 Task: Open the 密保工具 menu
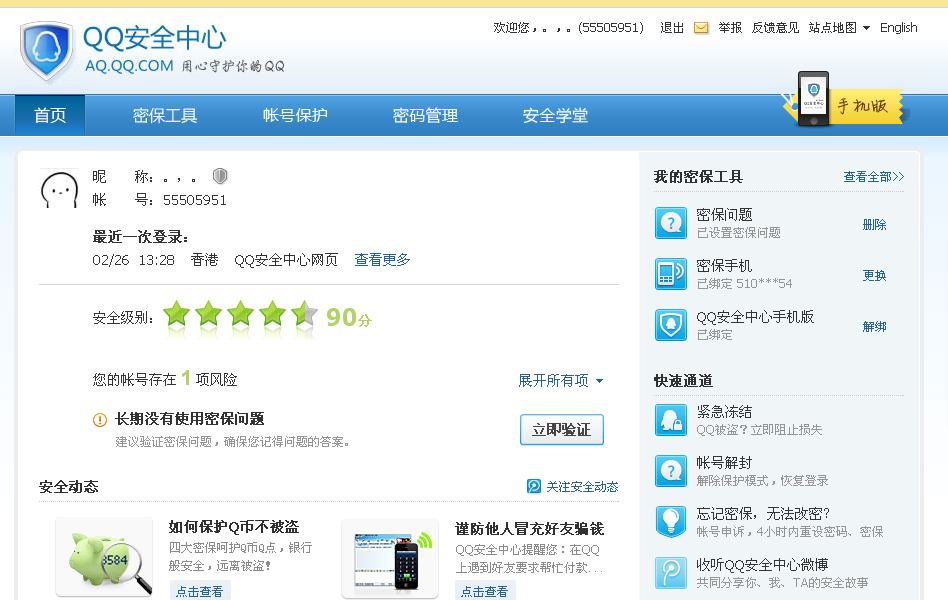(x=164, y=115)
